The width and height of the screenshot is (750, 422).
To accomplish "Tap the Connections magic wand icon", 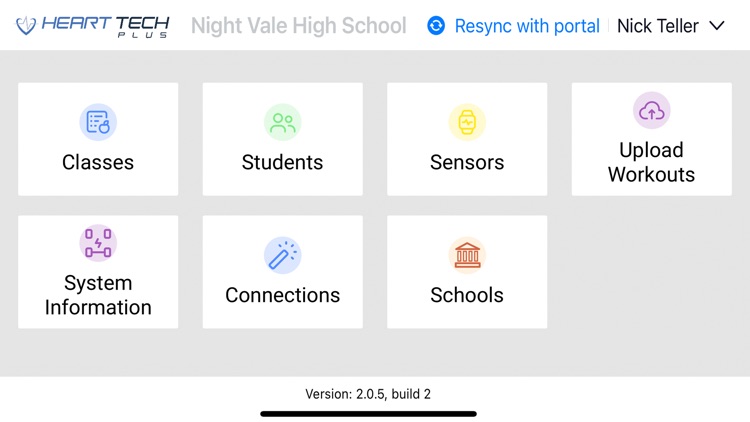I will [282, 255].
